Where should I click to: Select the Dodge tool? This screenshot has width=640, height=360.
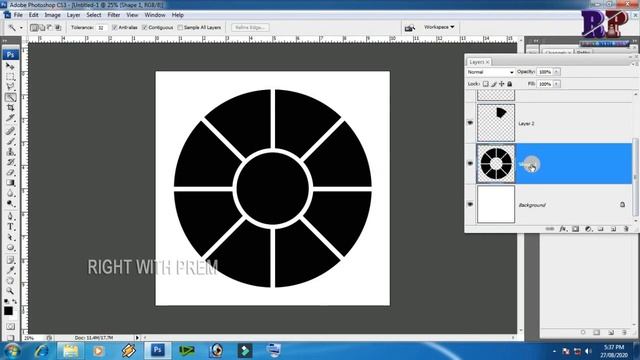(x=10, y=204)
